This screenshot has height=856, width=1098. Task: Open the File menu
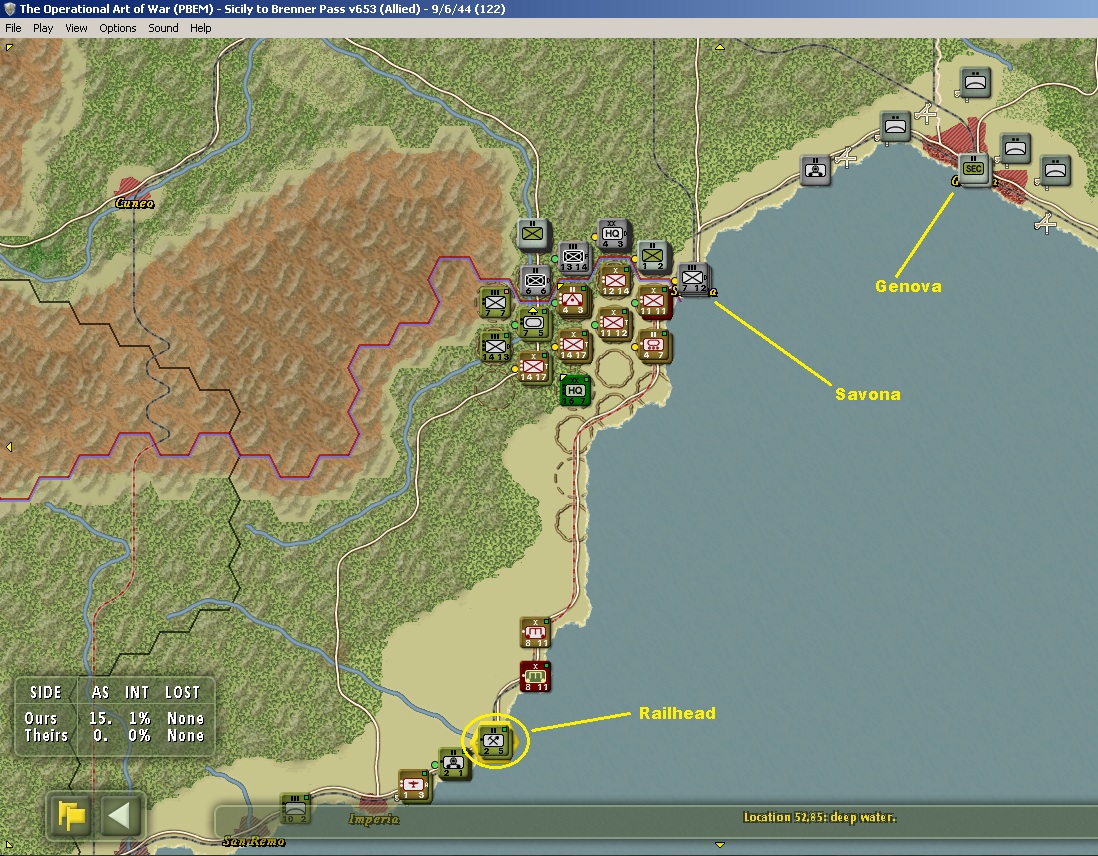[13, 28]
